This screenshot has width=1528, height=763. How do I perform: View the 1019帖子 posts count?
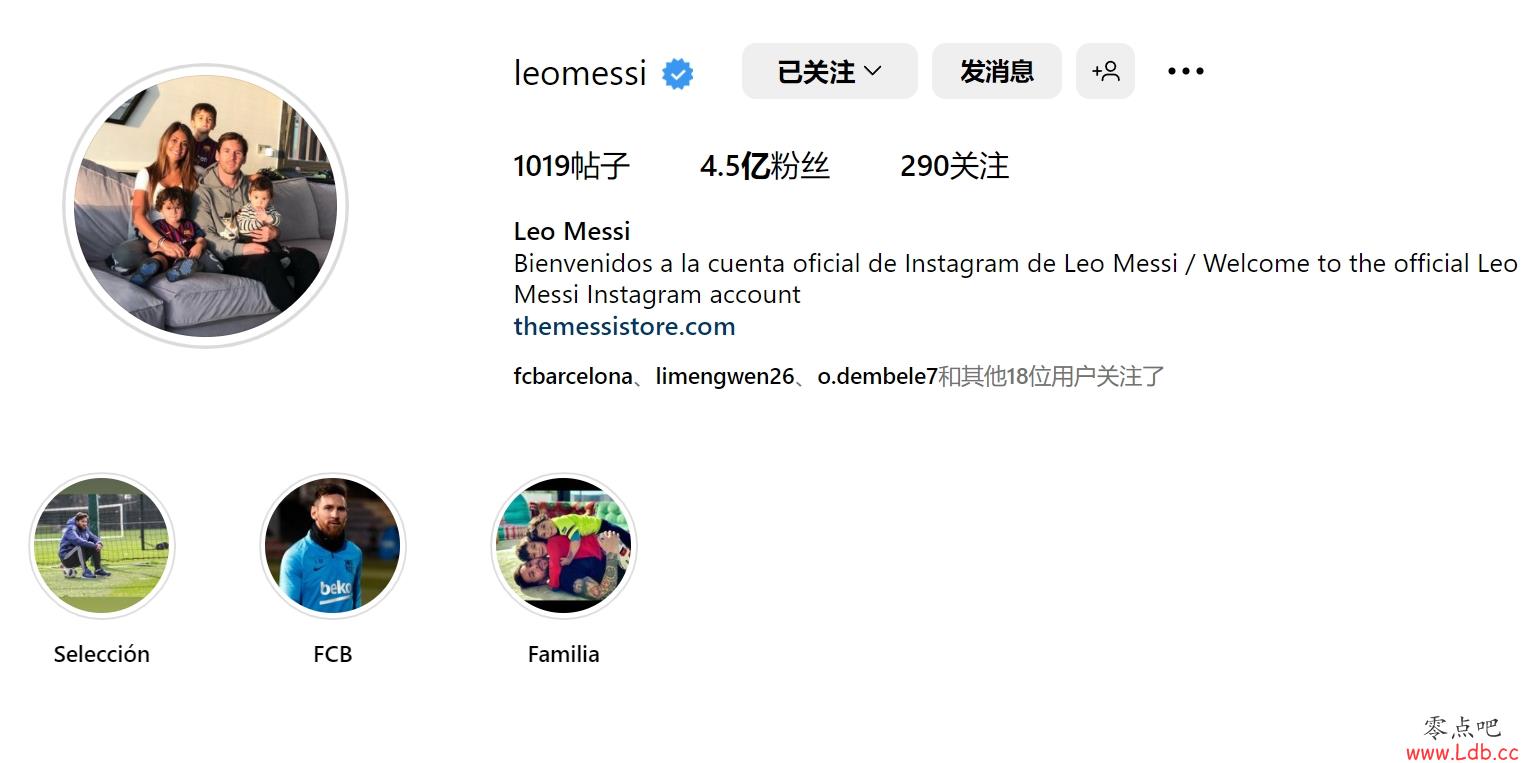point(572,166)
